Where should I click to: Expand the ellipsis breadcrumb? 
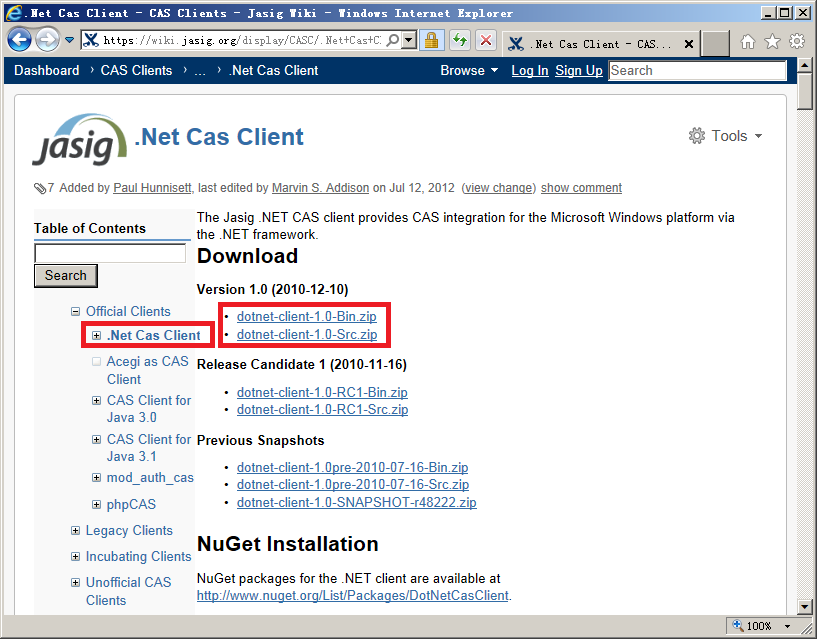click(x=200, y=70)
